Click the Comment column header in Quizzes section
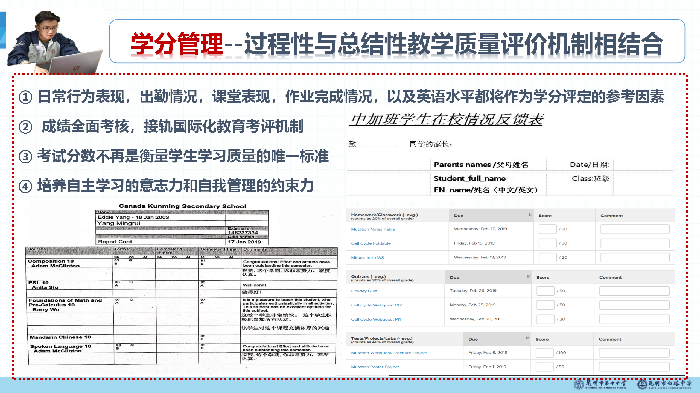Image resolution: width=700 pixels, height=393 pixels. (x=610, y=277)
